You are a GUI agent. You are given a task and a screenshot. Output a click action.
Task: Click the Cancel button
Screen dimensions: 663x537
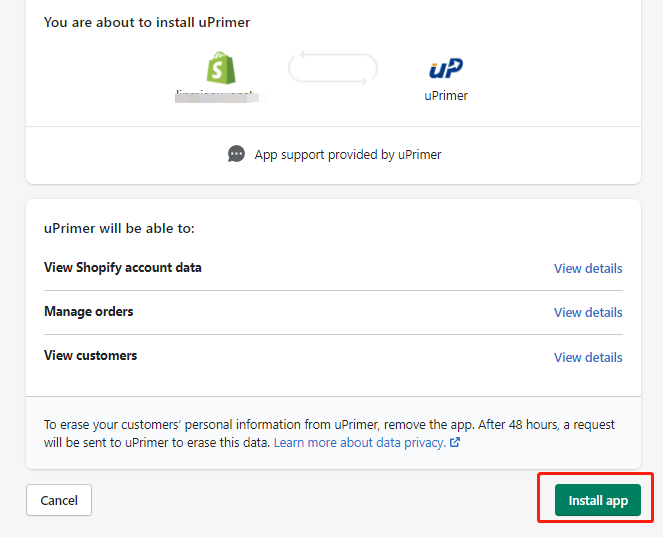click(x=59, y=500)
